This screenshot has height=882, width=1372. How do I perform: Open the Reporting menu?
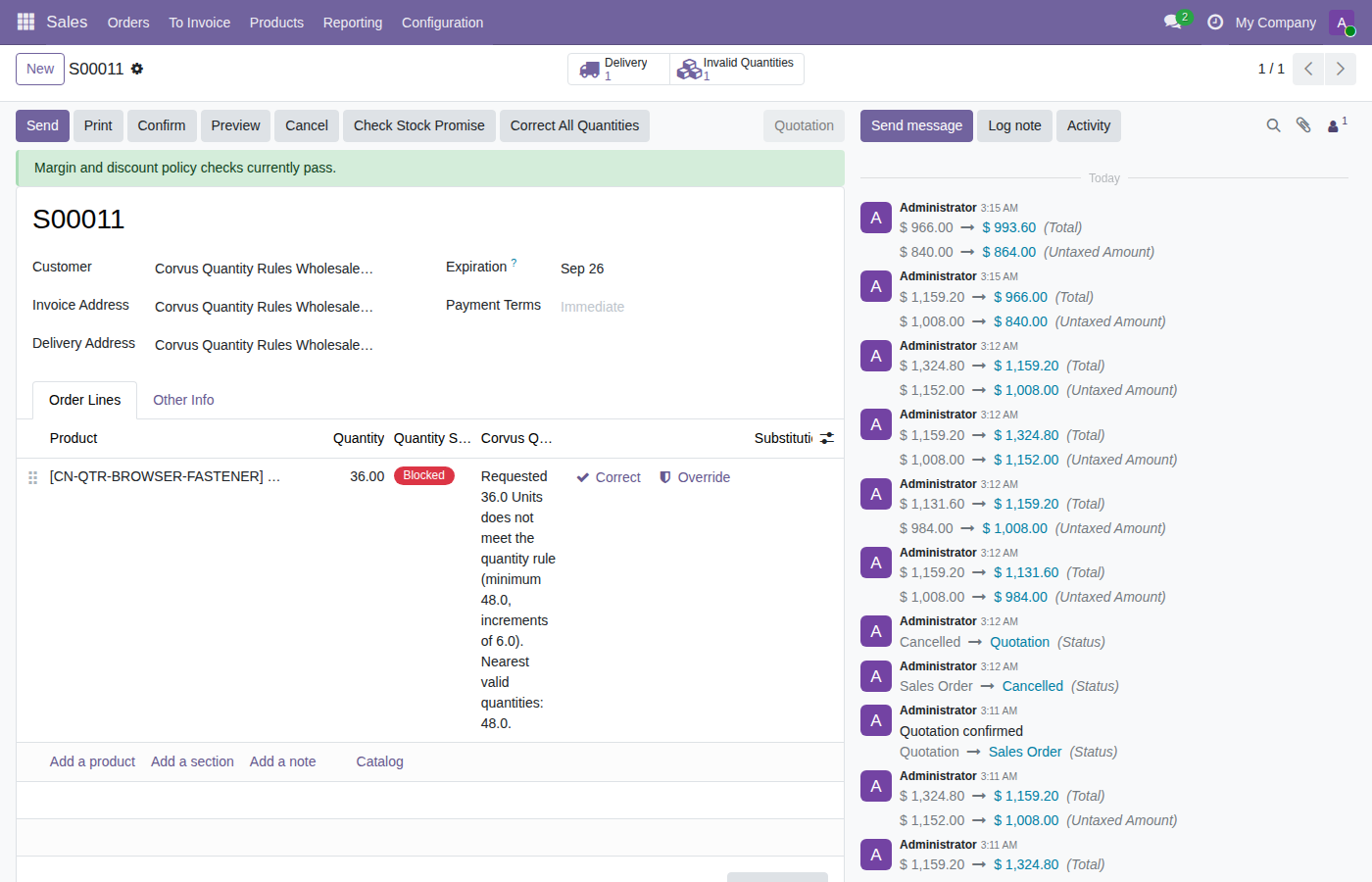pos(353,23)
